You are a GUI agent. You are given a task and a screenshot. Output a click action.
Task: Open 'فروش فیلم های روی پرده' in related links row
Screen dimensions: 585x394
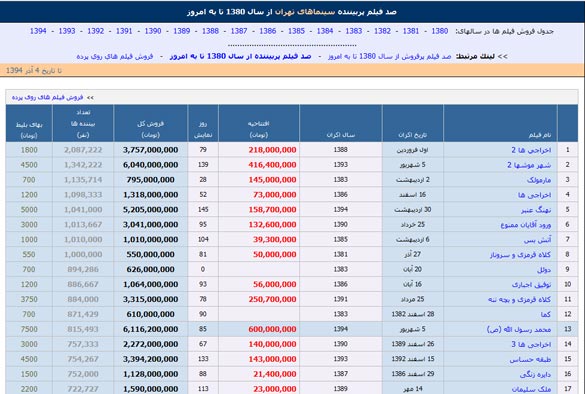115,56
